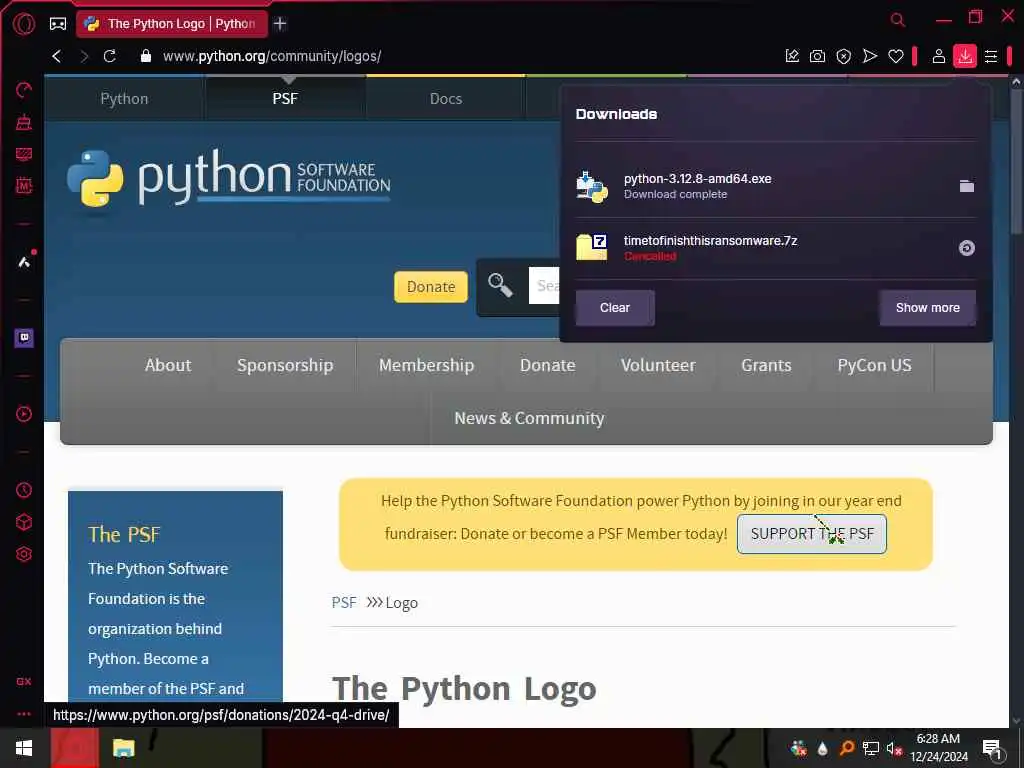
Task: Open the GX button near sidebar bottom
Action: click(x=24, y=681)
